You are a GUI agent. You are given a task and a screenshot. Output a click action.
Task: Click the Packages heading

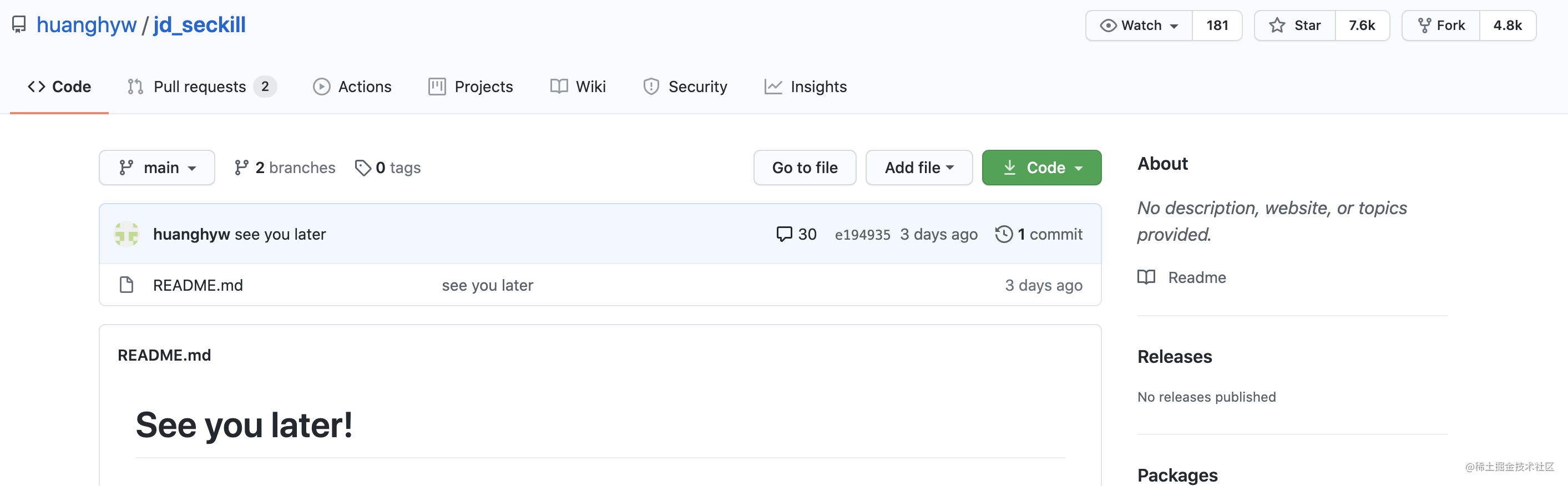pos(1178,475)
